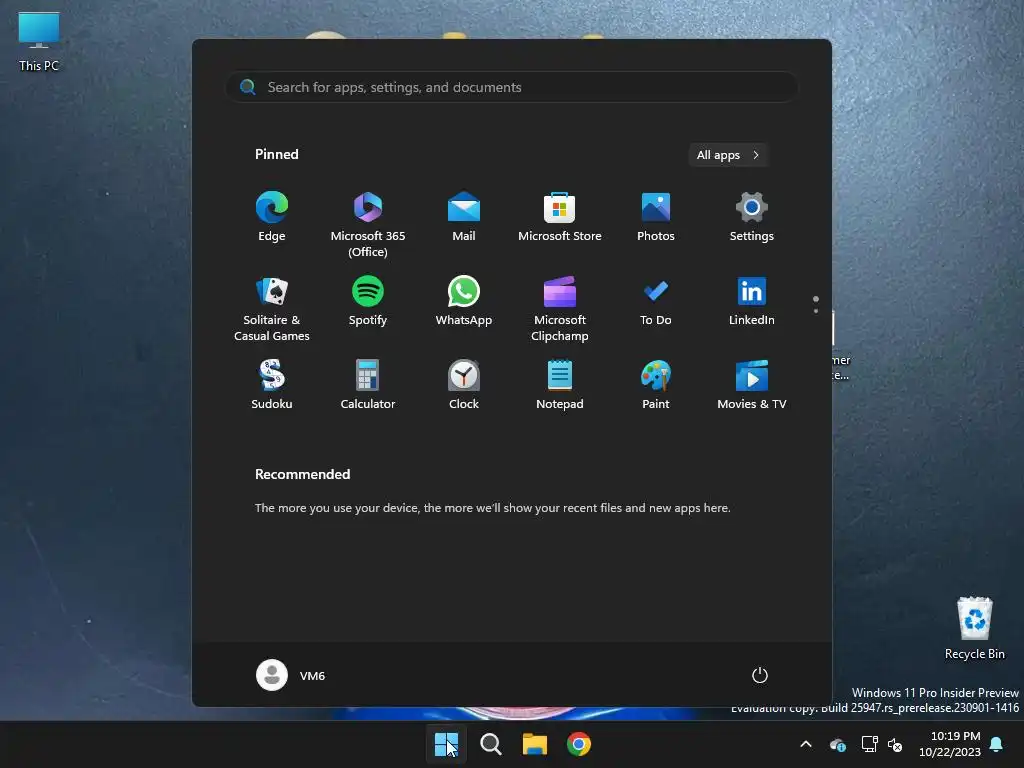Screen dimensions: 1024x768
Task: Launch the Photos app
Action: click(656, 217)
